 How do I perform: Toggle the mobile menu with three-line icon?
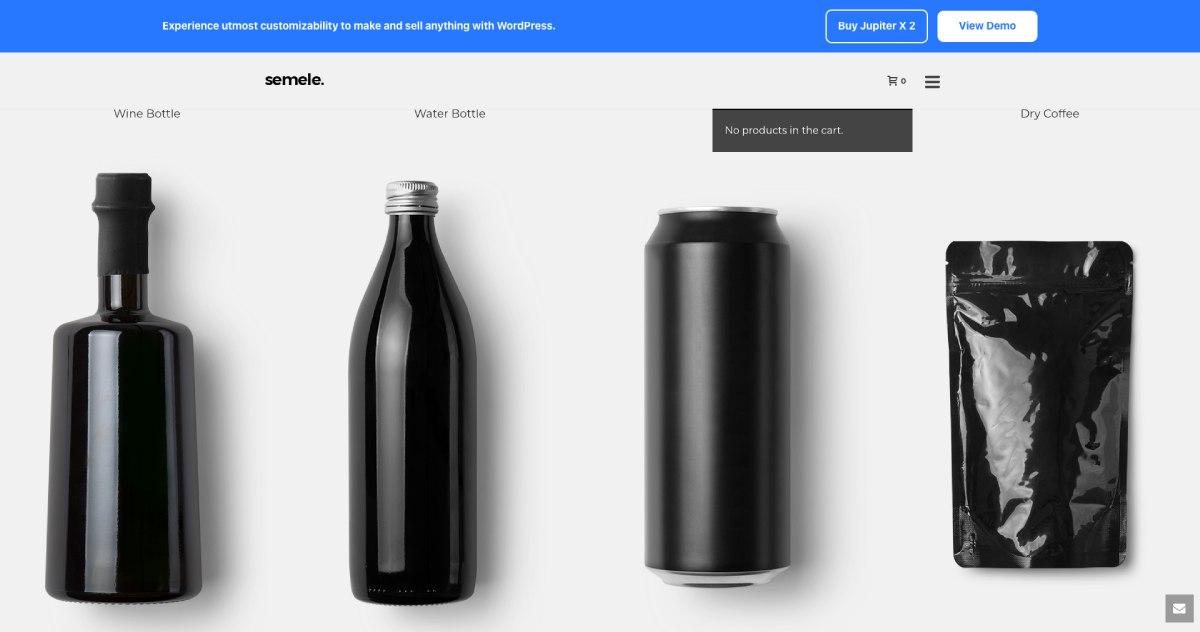[x=932, y=81]
